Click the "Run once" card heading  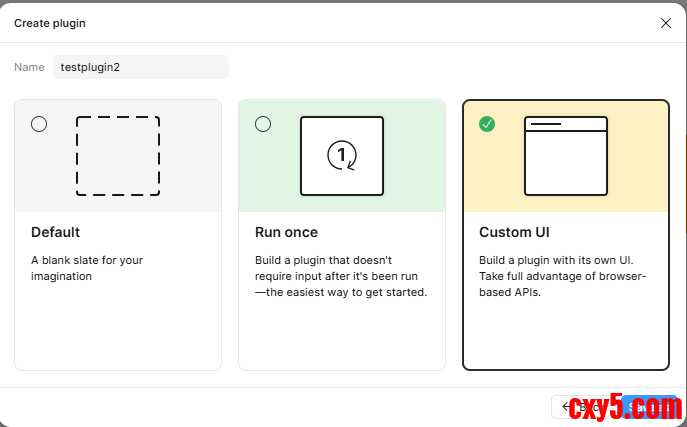(x=288, y=233)
